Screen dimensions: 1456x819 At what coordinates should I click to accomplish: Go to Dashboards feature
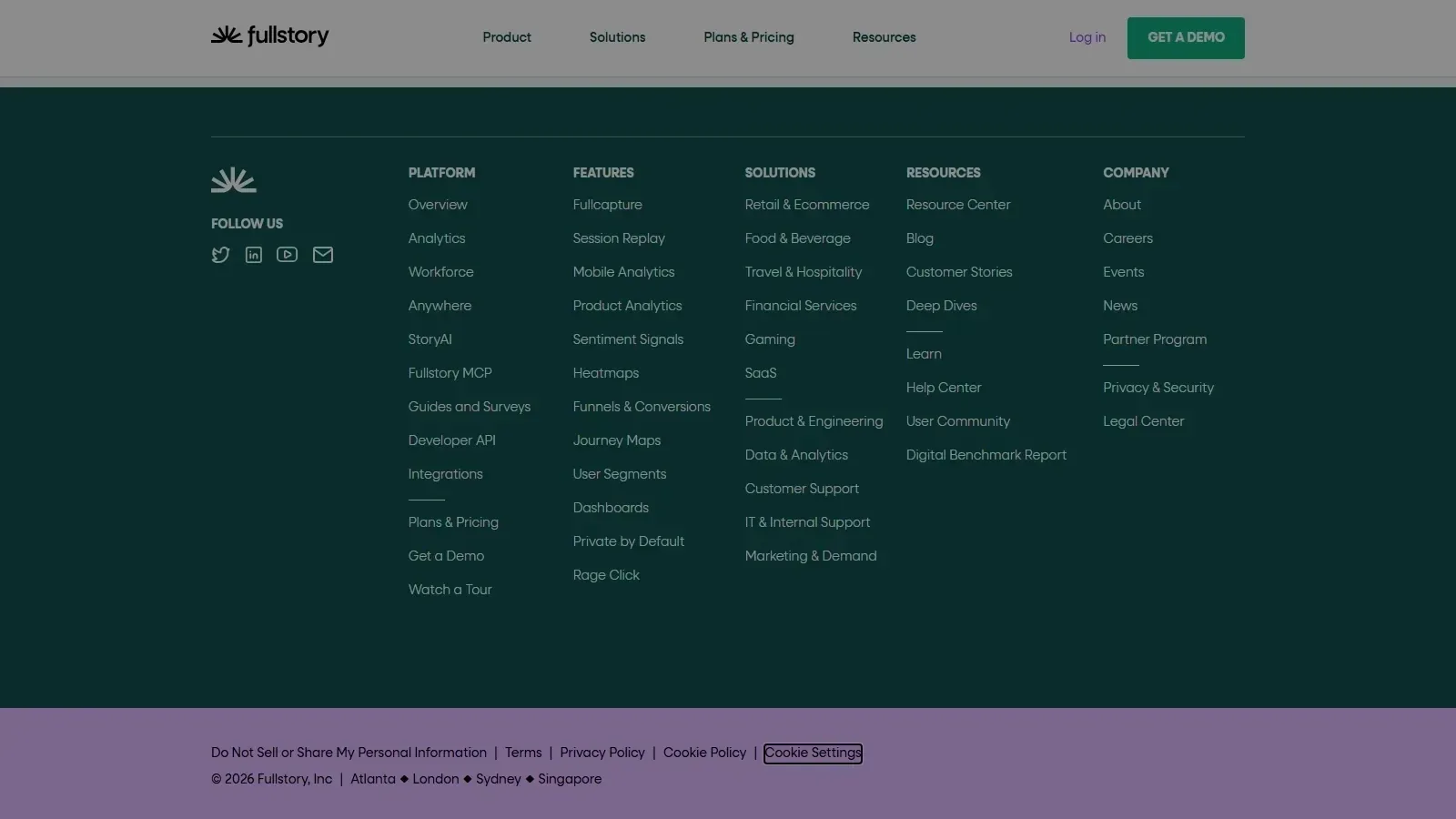pyautogui.click(x=612, y=508)
